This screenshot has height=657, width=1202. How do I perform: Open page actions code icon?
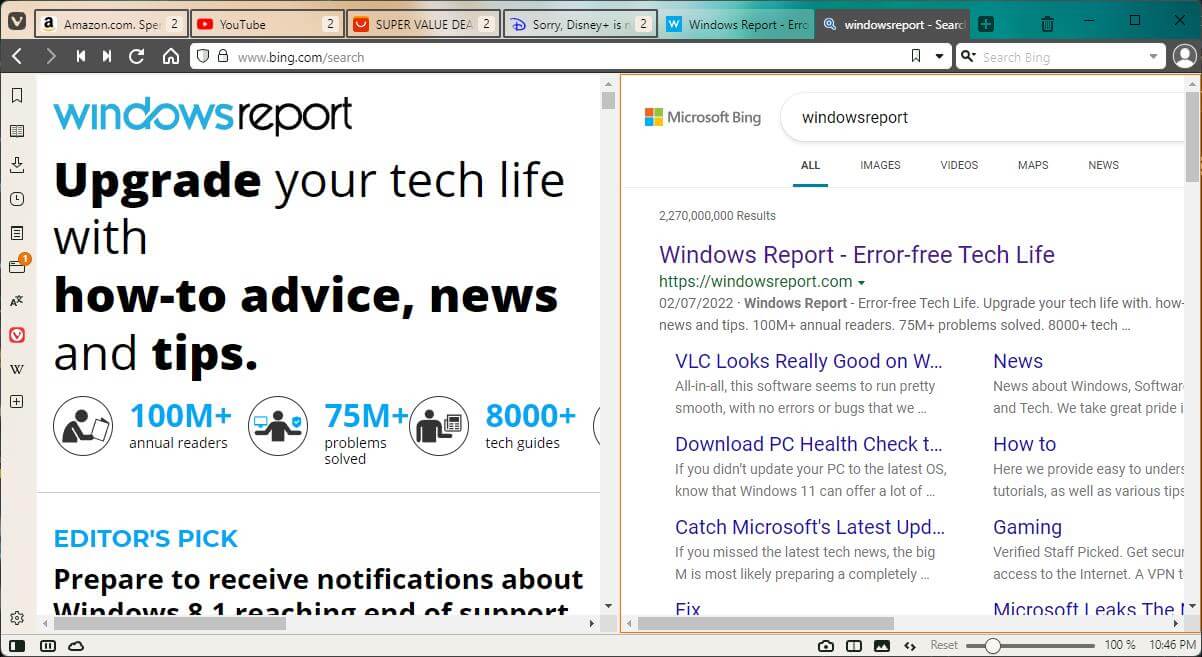[910, 646]
